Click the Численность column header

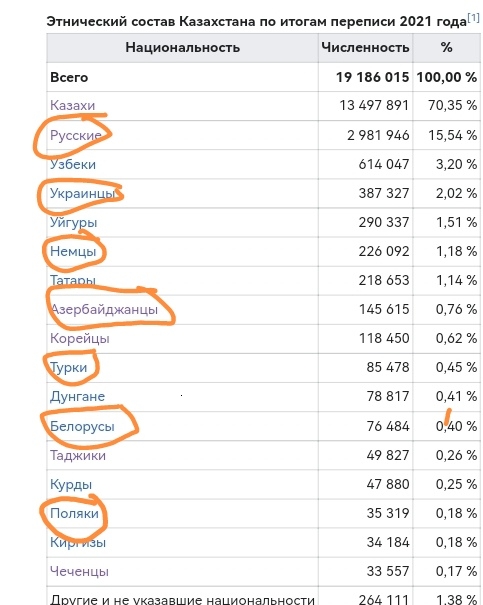point(365,47)
